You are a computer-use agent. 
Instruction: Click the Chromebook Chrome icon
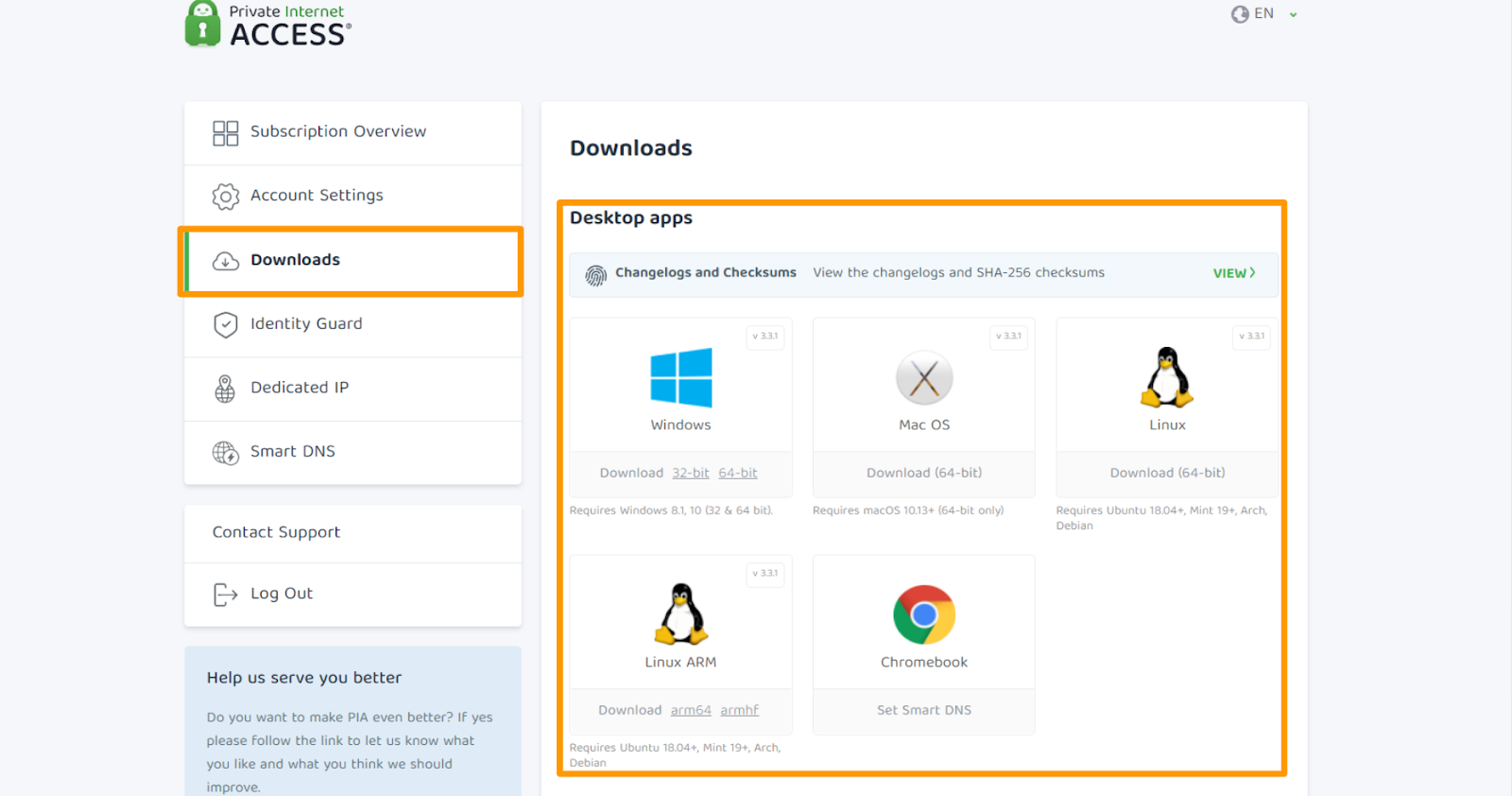point(924,614)
